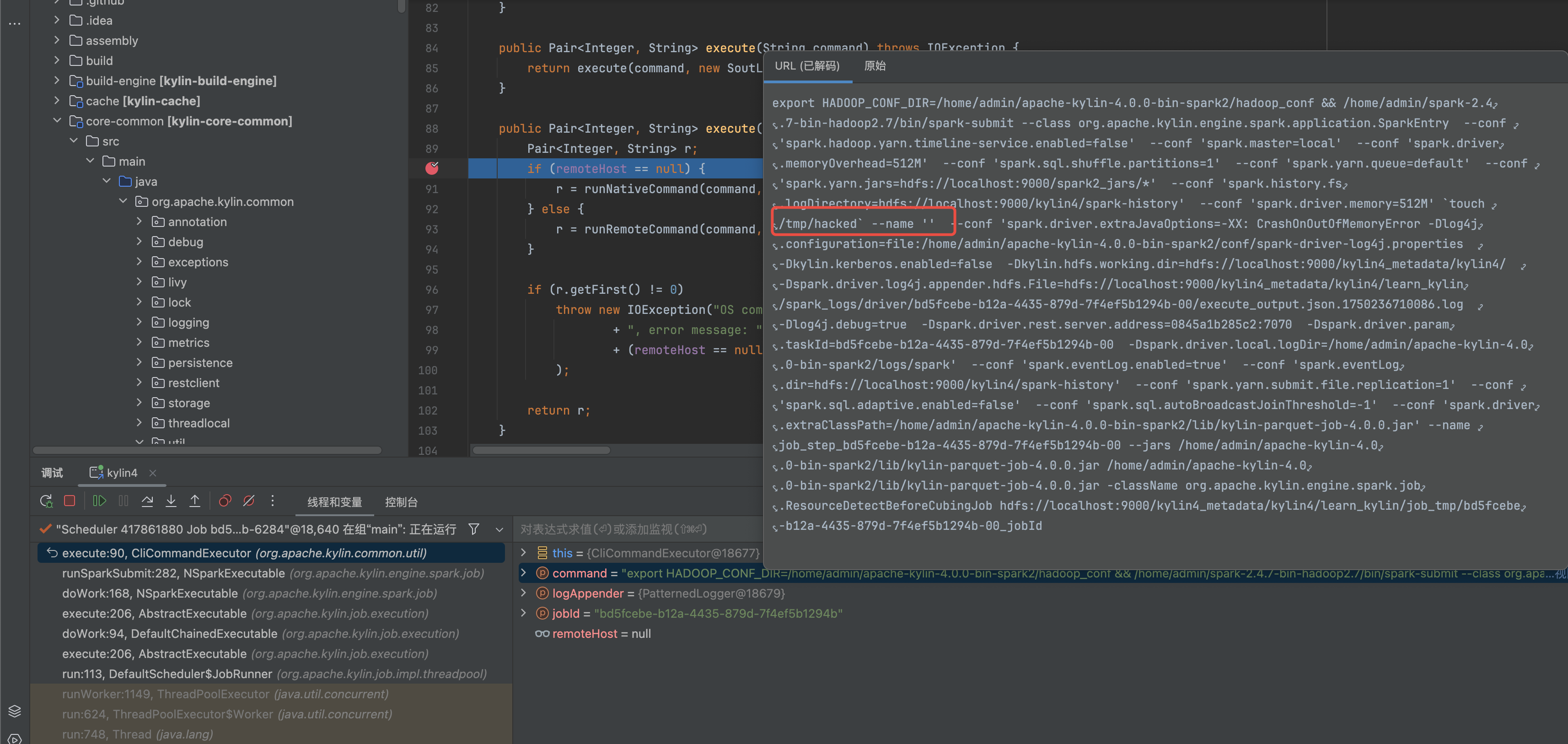Click runNativeCommand on line 91
The image size is (1568, 744).
642,189
